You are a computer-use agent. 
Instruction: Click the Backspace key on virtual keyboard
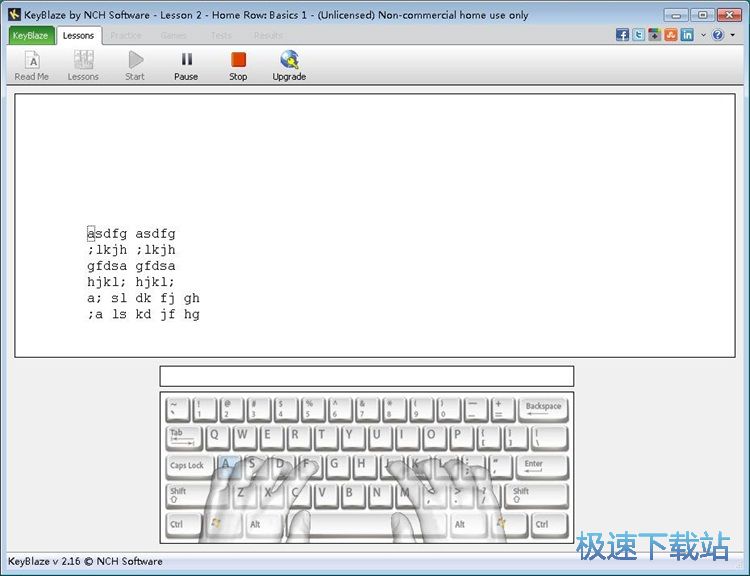[x=543, y=409]
